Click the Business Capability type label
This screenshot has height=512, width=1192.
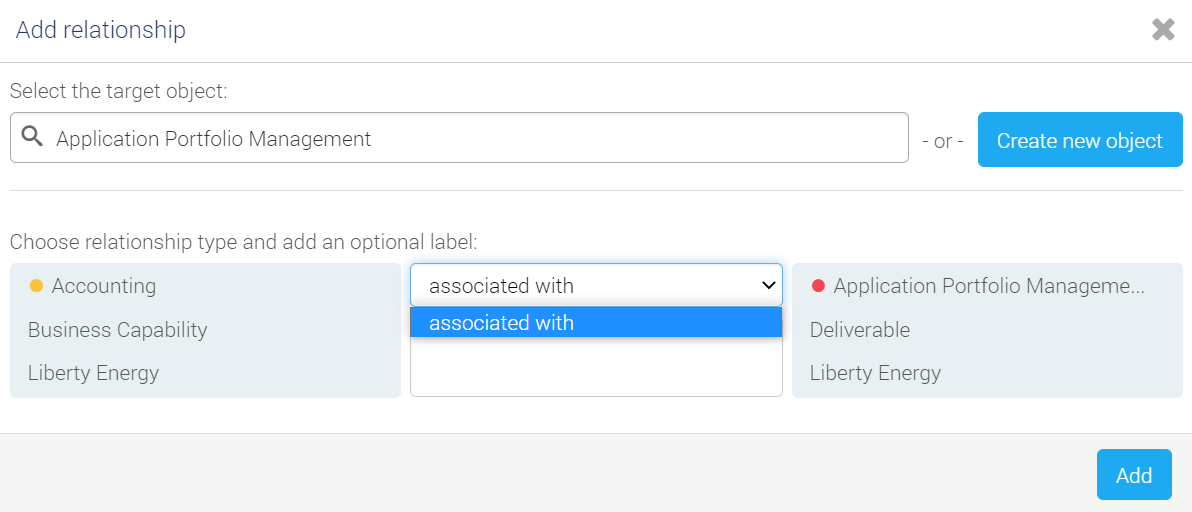[x=118, y=330]
